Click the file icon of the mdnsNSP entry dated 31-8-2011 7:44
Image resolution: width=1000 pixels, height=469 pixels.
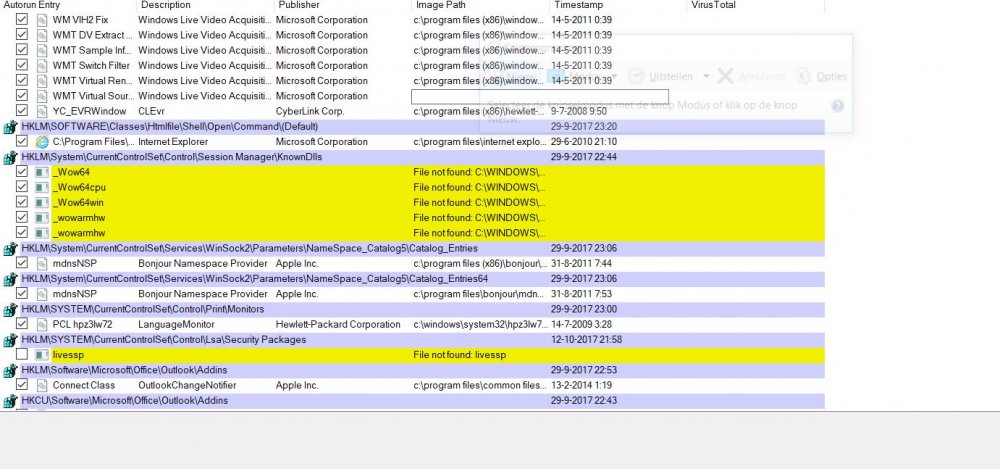coord(42,264)
